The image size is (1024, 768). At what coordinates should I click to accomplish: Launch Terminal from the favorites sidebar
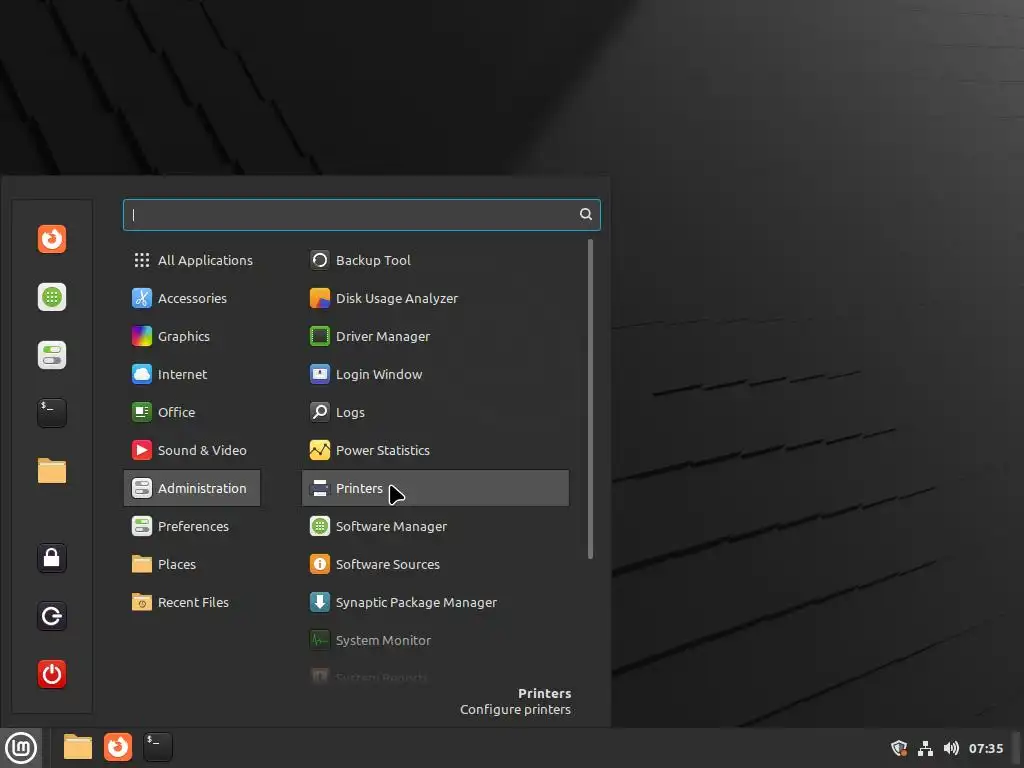[52, 413]
